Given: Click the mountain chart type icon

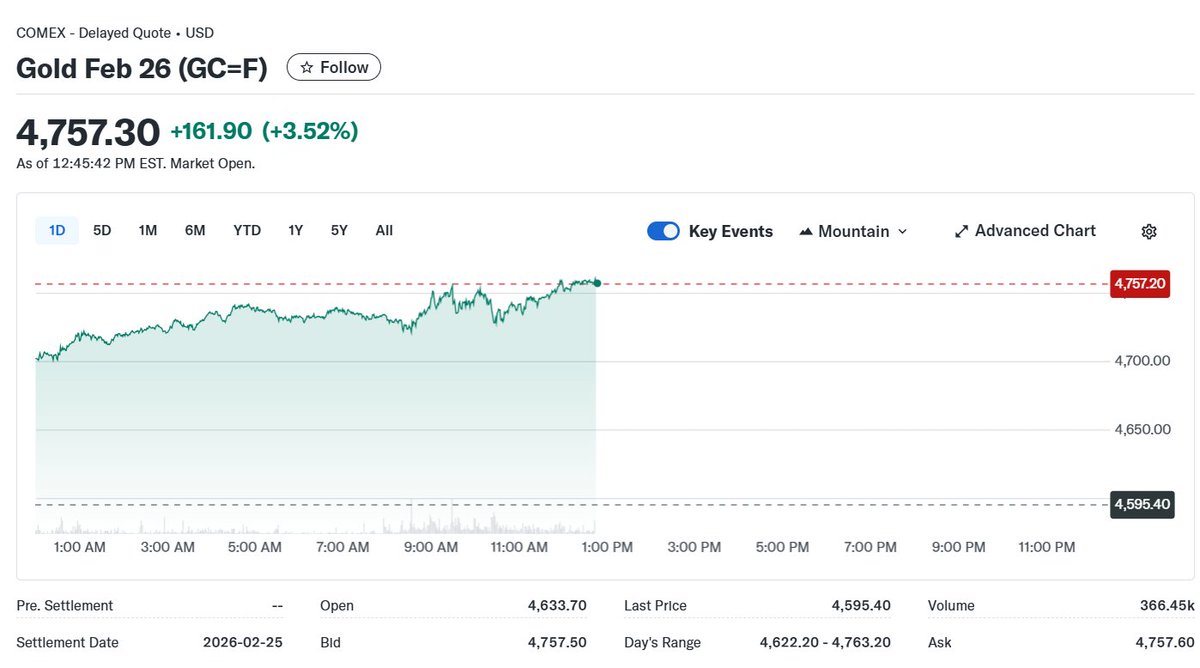Looking at the screenshot, I should tap(806, 231).
